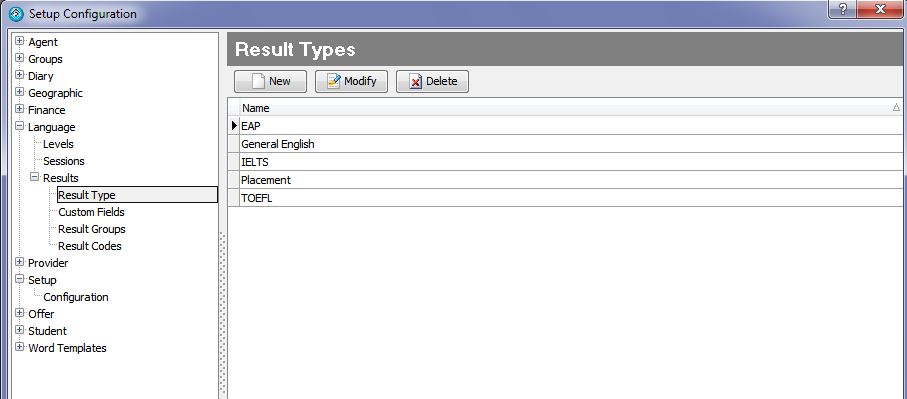Screen dimensions: 907x399
Task: Click the New button's blank page icon
Action: point(258,82)
